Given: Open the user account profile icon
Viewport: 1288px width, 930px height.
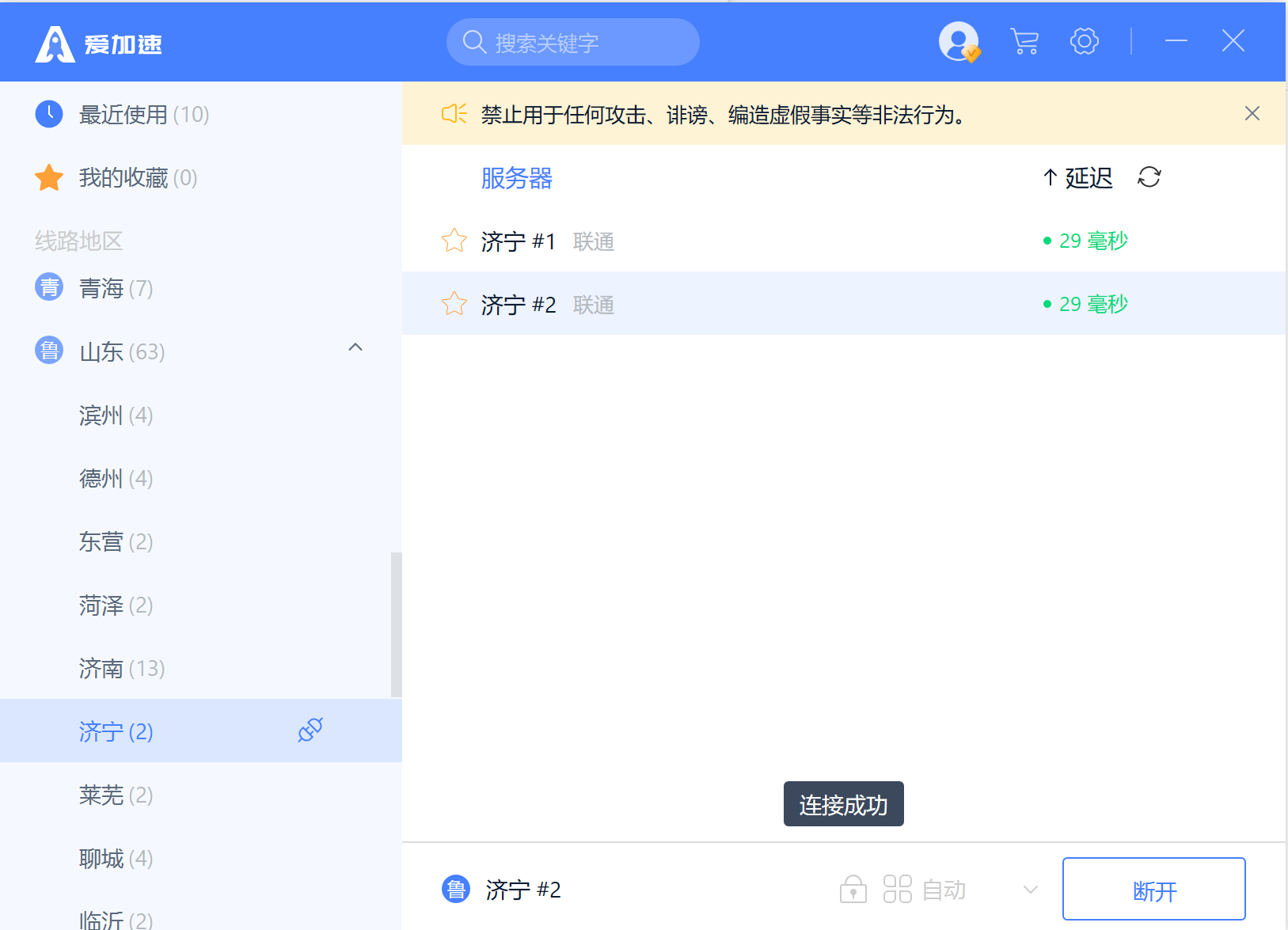Looking at the screenshot, I should [958, 41].
